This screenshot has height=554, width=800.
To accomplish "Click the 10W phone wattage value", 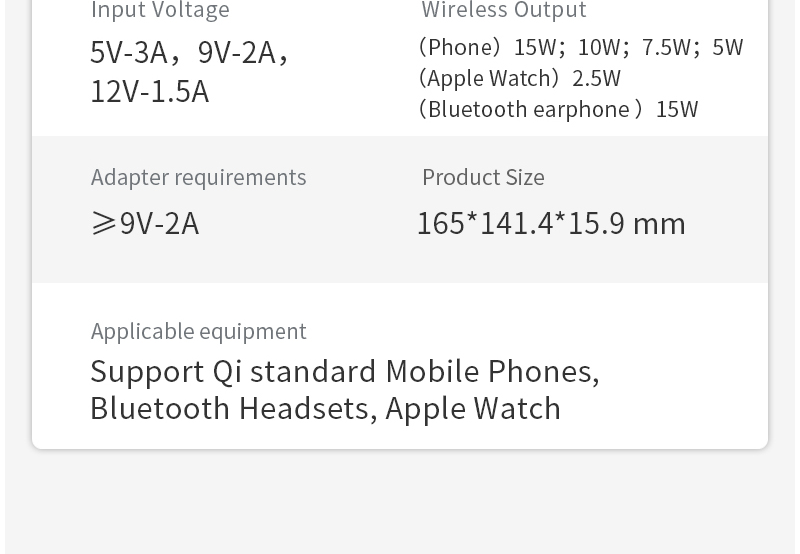I will pos(599,48).
